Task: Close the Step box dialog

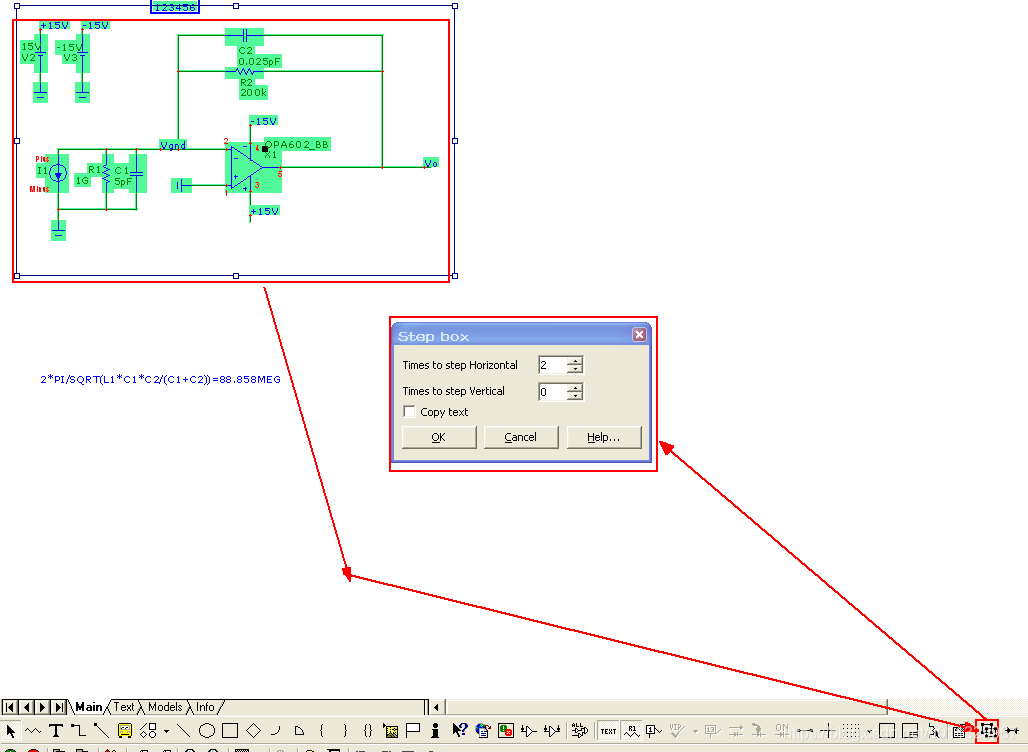Action: pyautogui.click(x=639, y=335)
